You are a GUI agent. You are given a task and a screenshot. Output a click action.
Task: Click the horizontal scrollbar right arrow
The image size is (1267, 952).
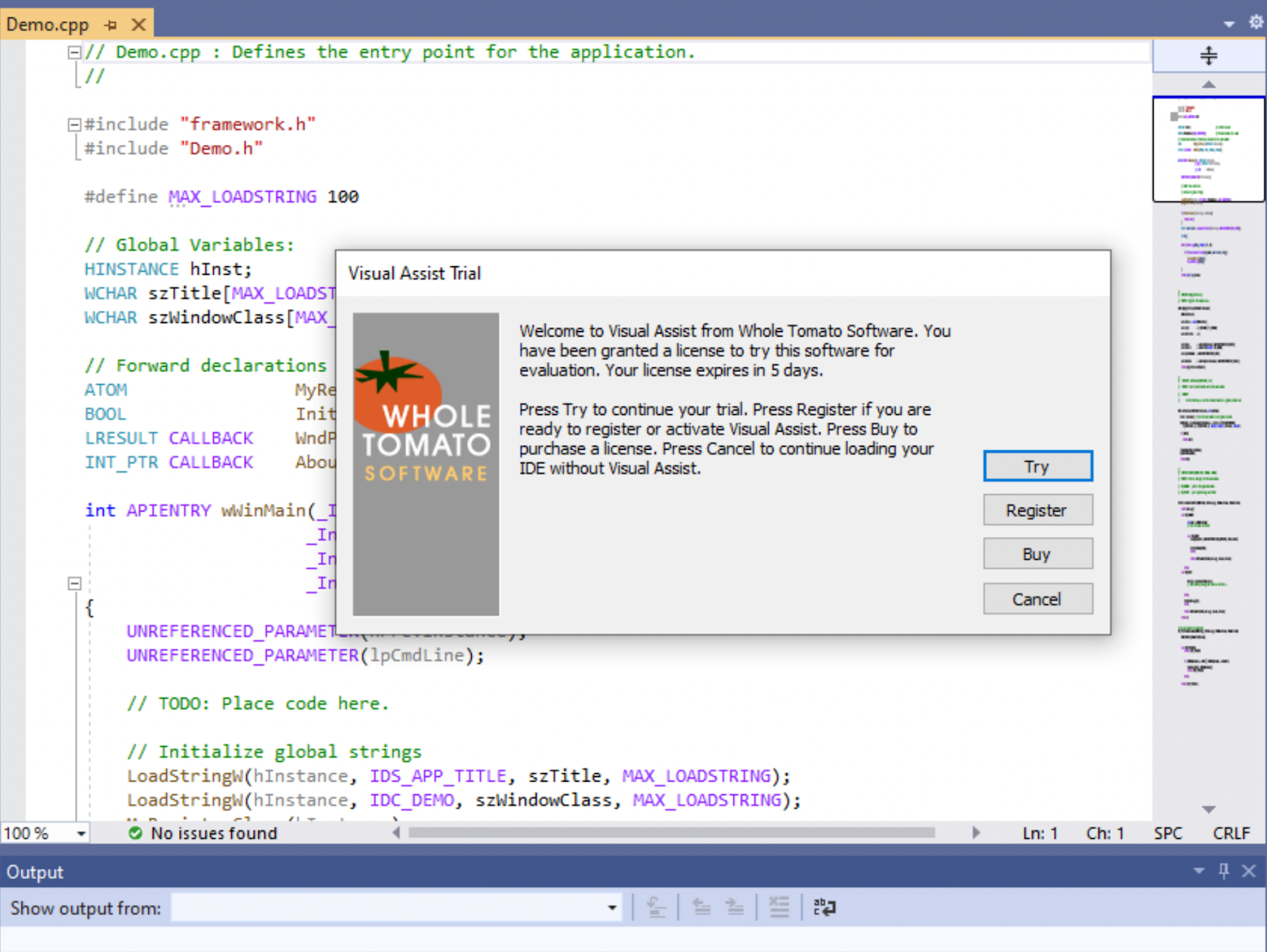(976, 833)
